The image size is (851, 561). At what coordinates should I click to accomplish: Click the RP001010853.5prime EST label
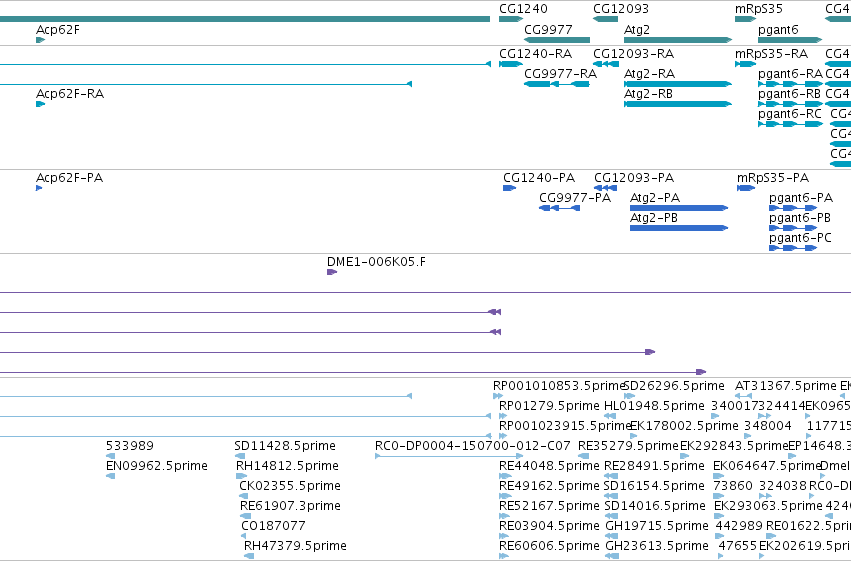[559, 386]
